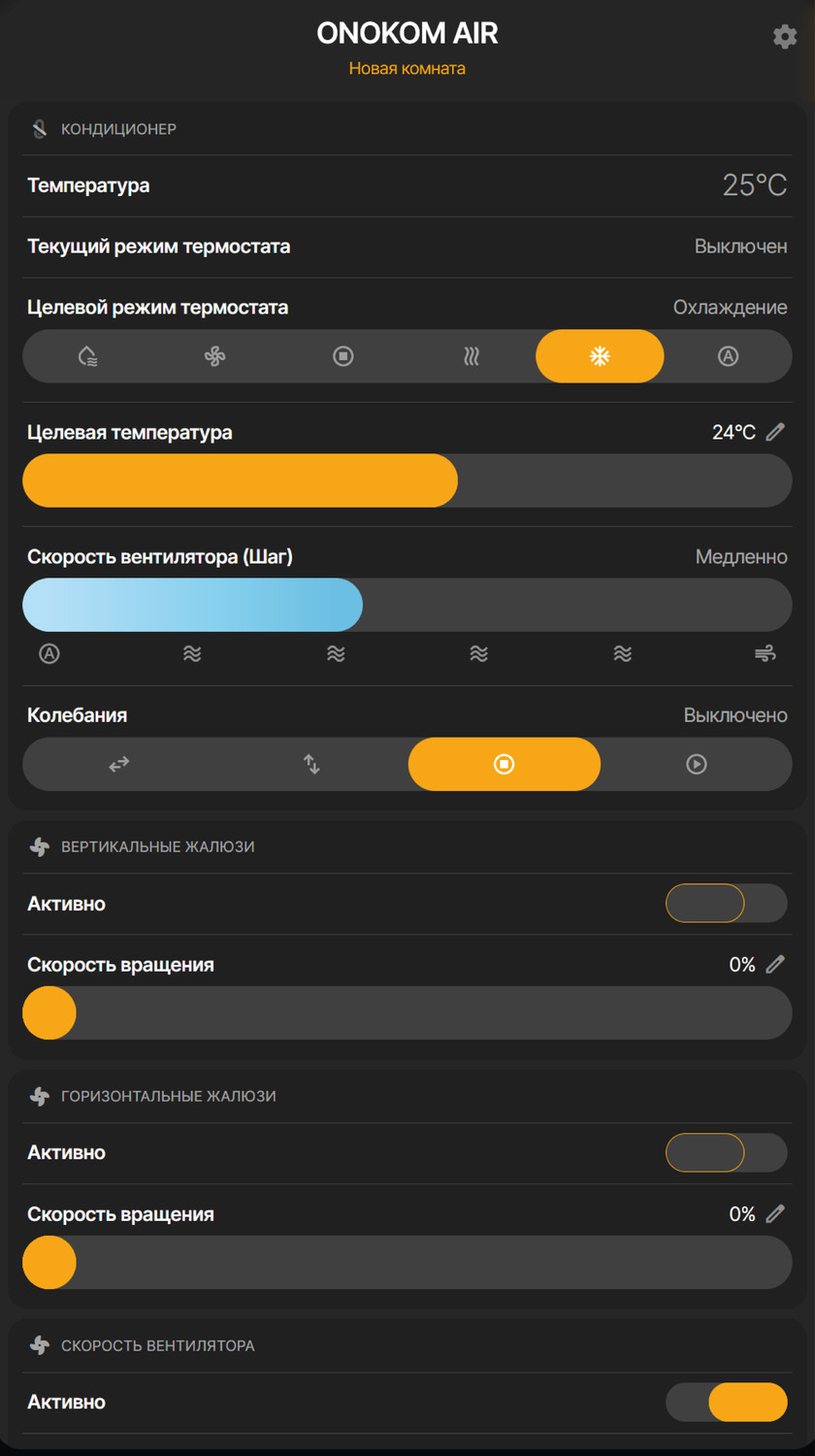The image size is (815, 1456).
Task: Select the dry/dehumidify thermostat mode icon
Action: click(87, 356)
